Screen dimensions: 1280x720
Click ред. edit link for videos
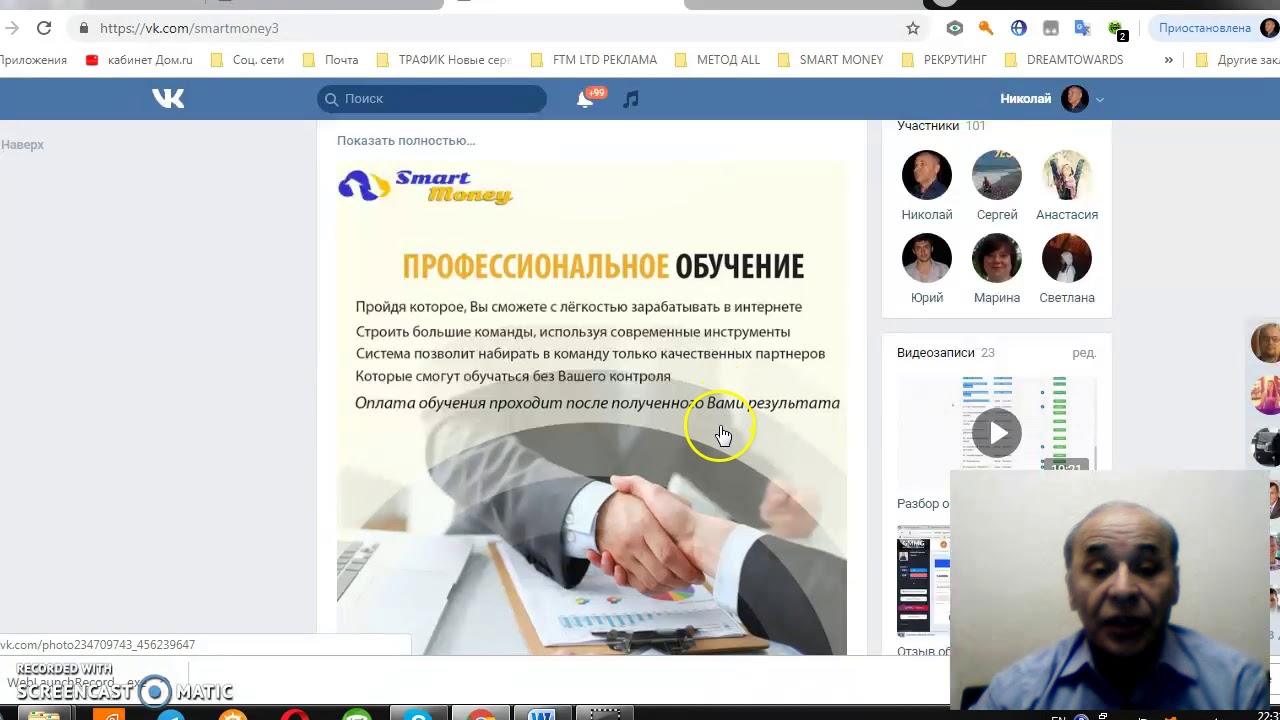click(x=1084, y=353)
